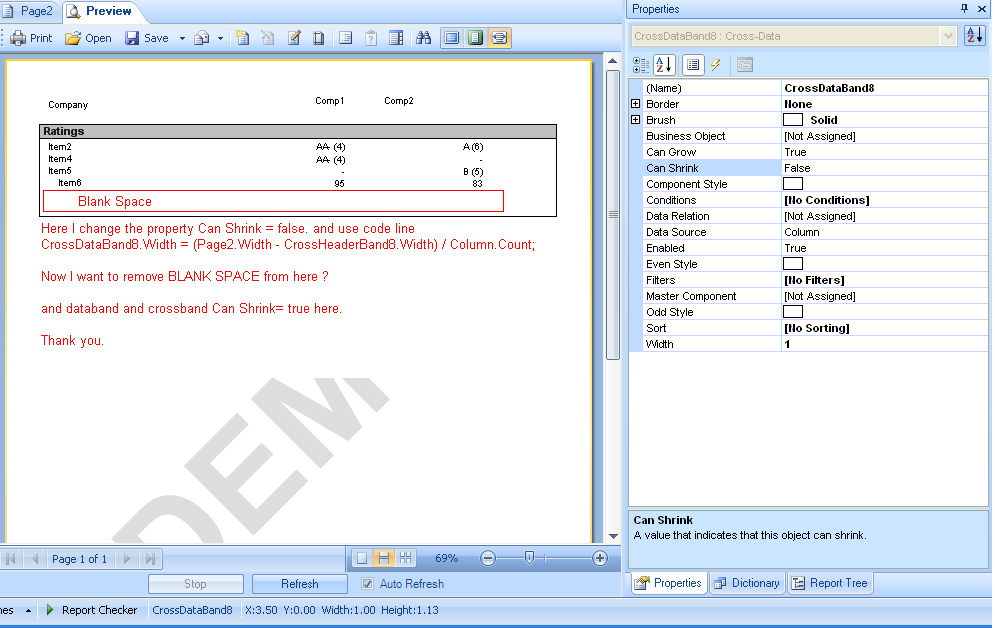Screen dimensions: 995x628
Task: Open the Report Tree tab
Action: 830,583
